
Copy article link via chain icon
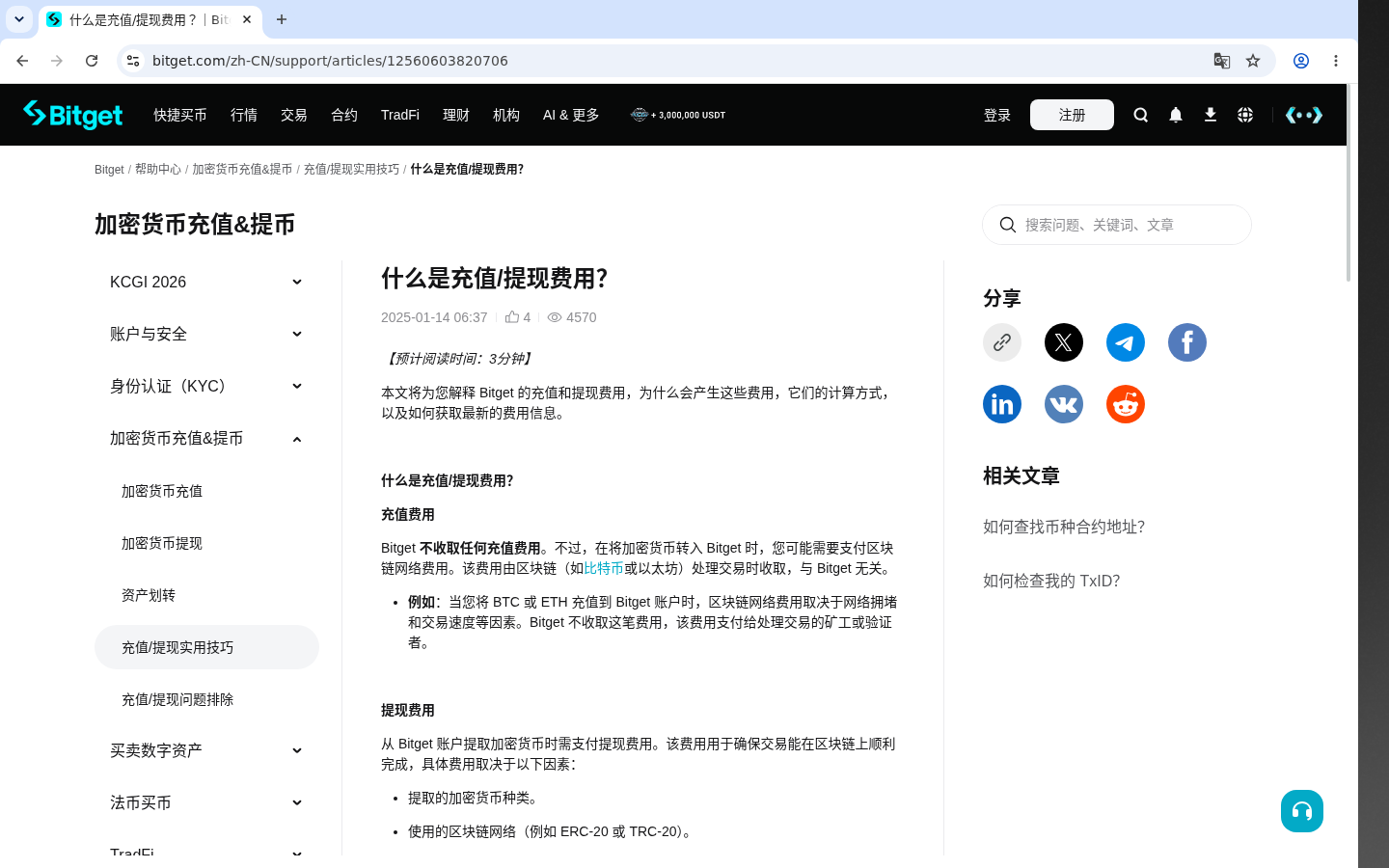coord(1002,342)
